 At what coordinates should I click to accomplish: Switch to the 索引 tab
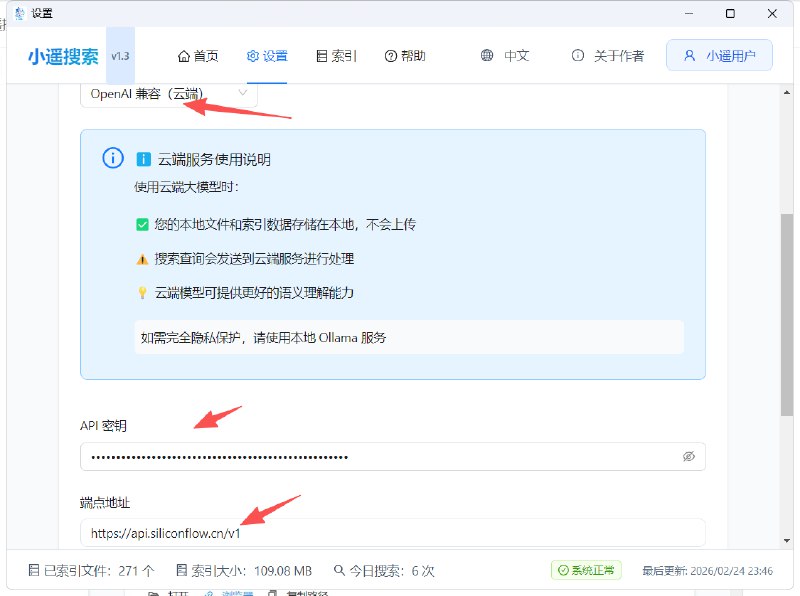tap(337, 56)
